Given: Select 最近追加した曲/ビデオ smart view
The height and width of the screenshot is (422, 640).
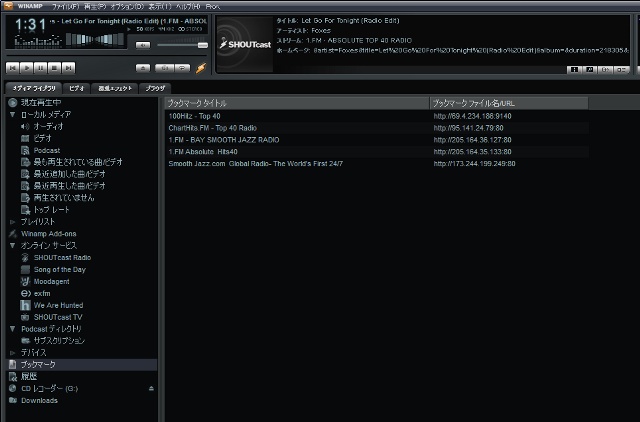Looking at the screenshot, I should 69,174.
